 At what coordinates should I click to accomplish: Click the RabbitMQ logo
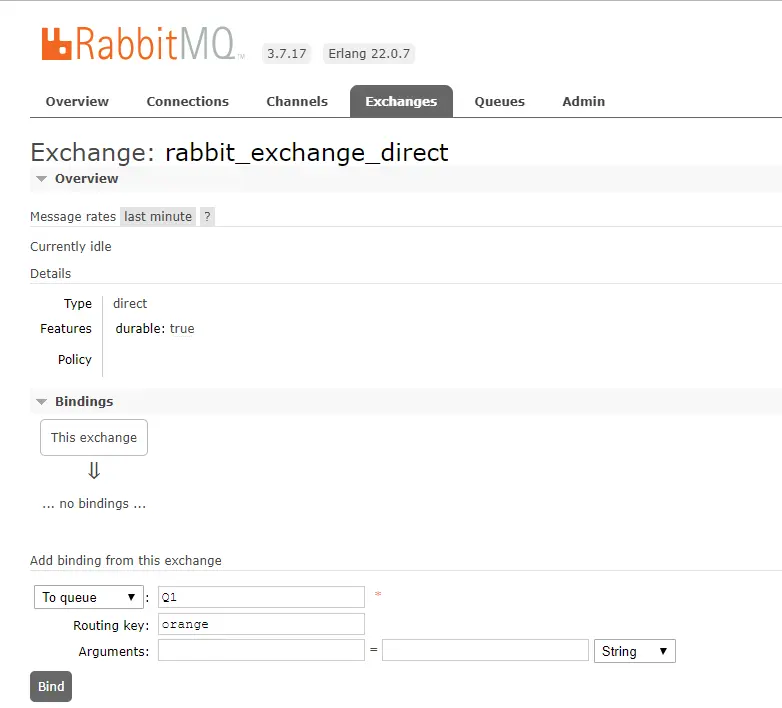[x=143, y=44]
